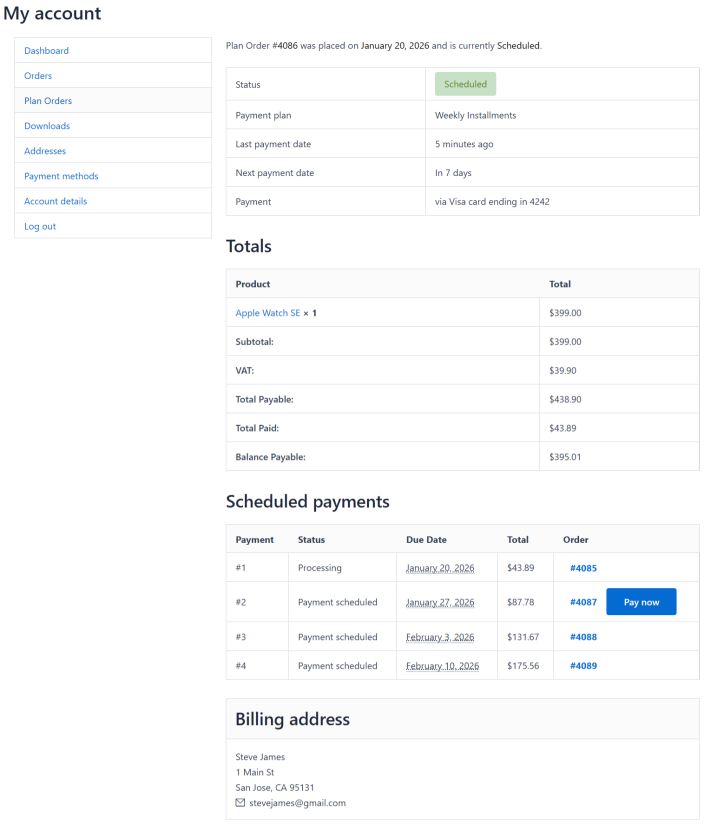This screenshot has height=824, width=704.
Task: Navigate to Addresses
Action: [45, 151]
